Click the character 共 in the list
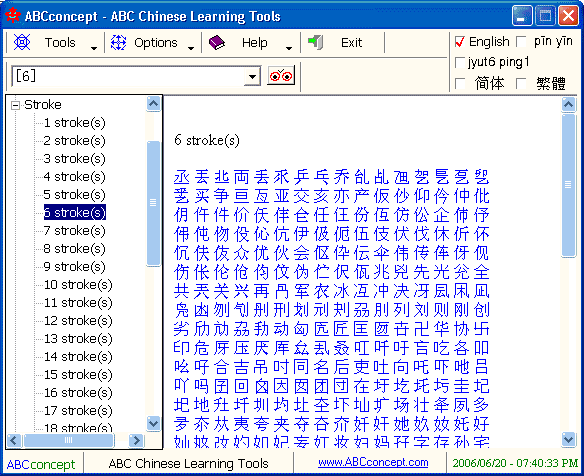The image size is (584, 476). (x=182, y=291)
